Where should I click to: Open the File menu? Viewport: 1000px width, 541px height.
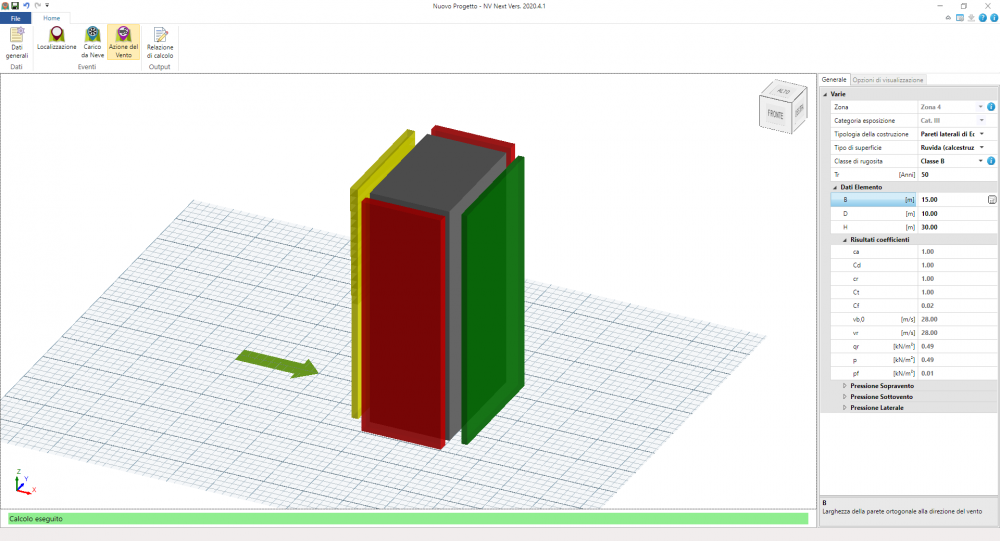(x=15, y=19)
